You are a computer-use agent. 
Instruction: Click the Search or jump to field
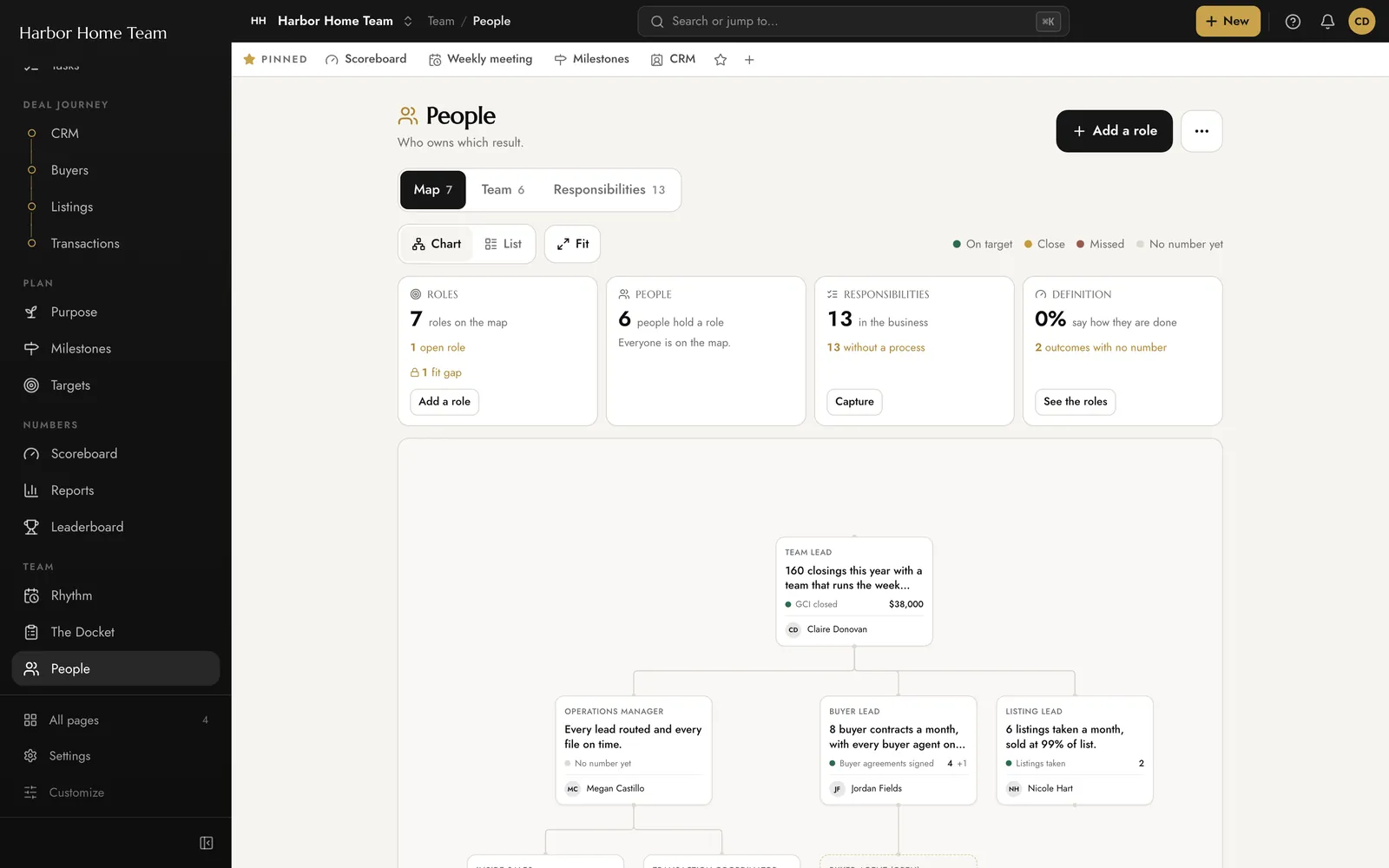(x=853, y=22)
